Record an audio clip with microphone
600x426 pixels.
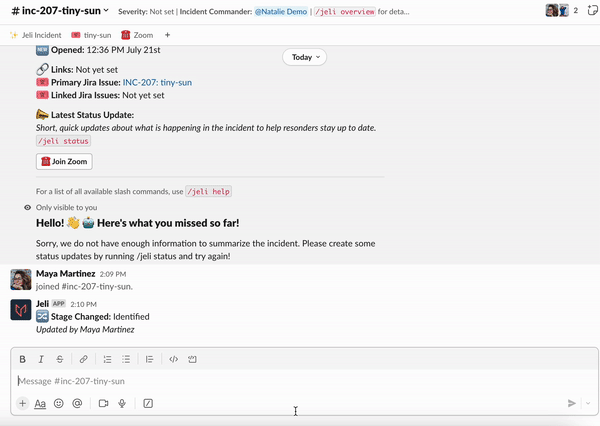[x=122, y=403]
